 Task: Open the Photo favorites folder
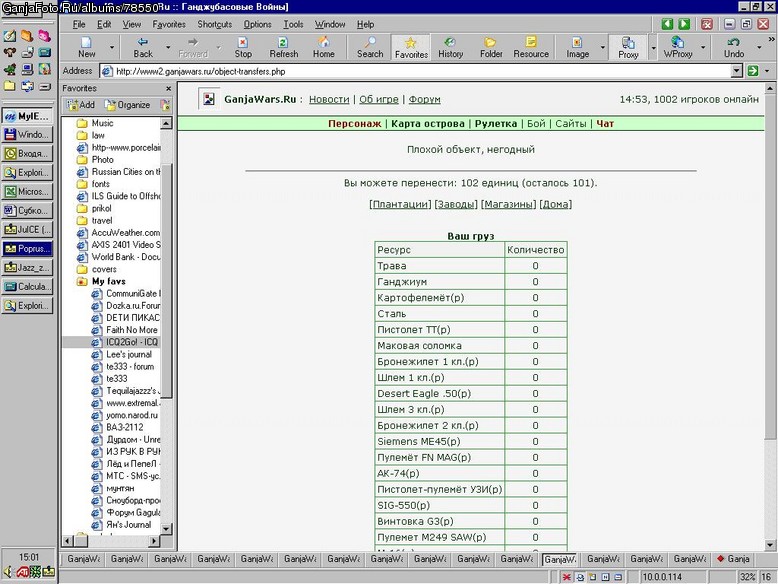point(95,160)
